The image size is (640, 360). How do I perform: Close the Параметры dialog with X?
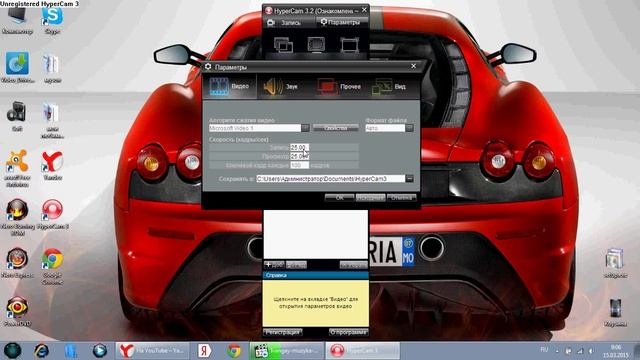[x=413, y=66]
